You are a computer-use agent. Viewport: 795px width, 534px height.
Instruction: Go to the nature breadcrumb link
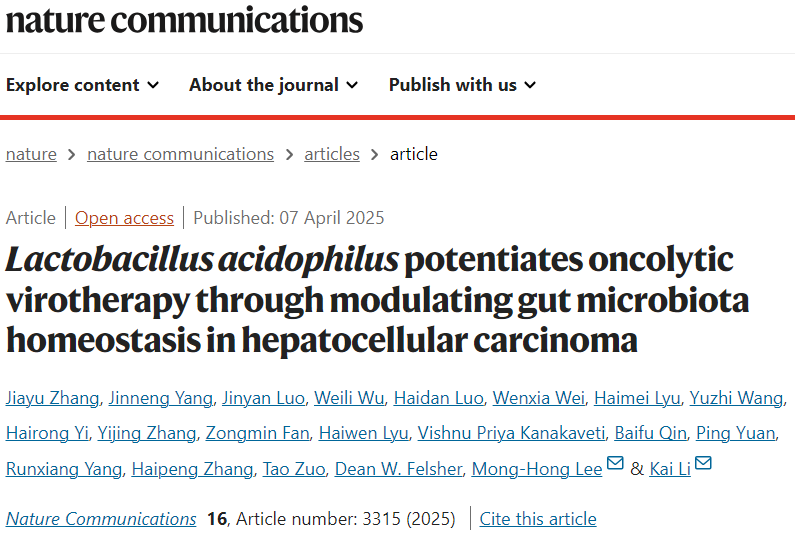click(31, 154)
